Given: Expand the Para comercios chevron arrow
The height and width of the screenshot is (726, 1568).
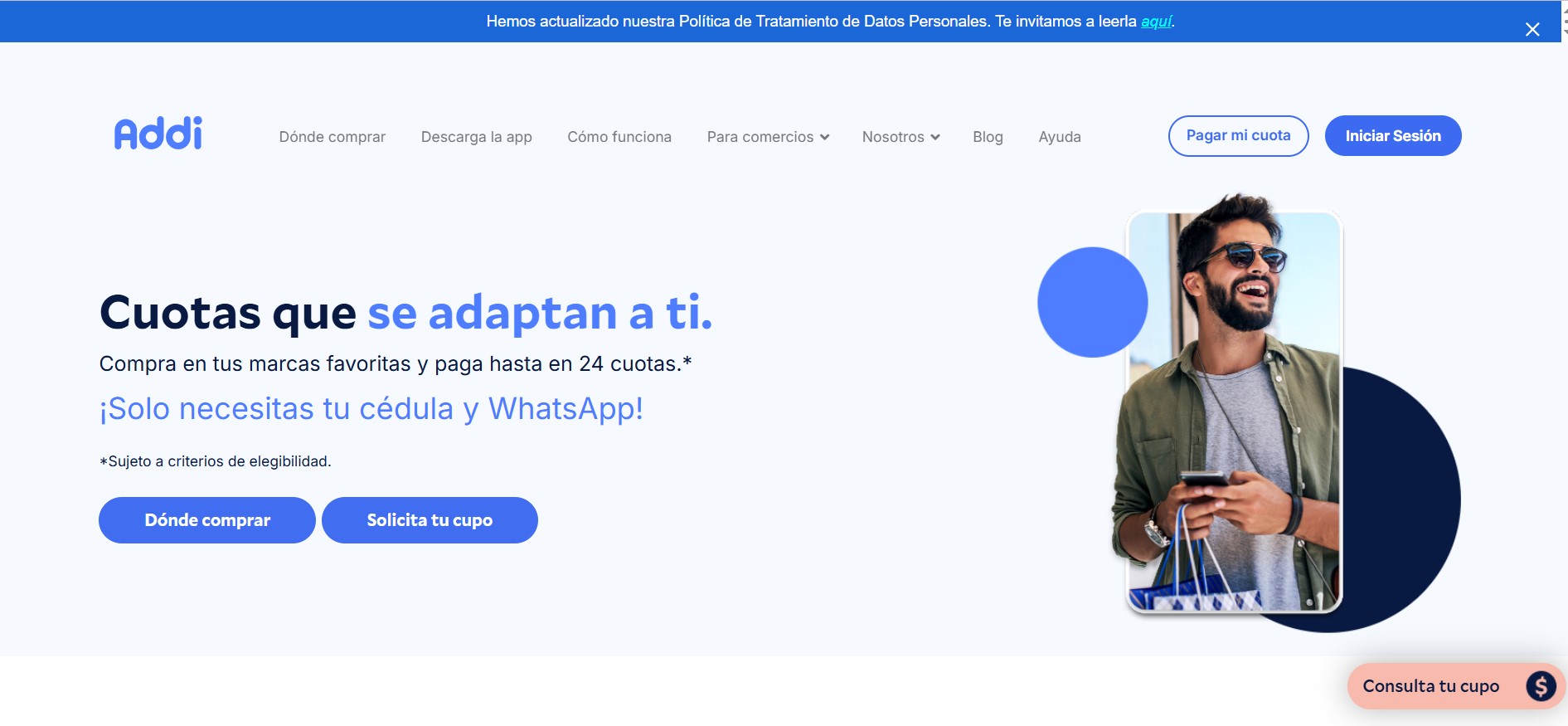Looking at the screenshot, I should point(824,138).
